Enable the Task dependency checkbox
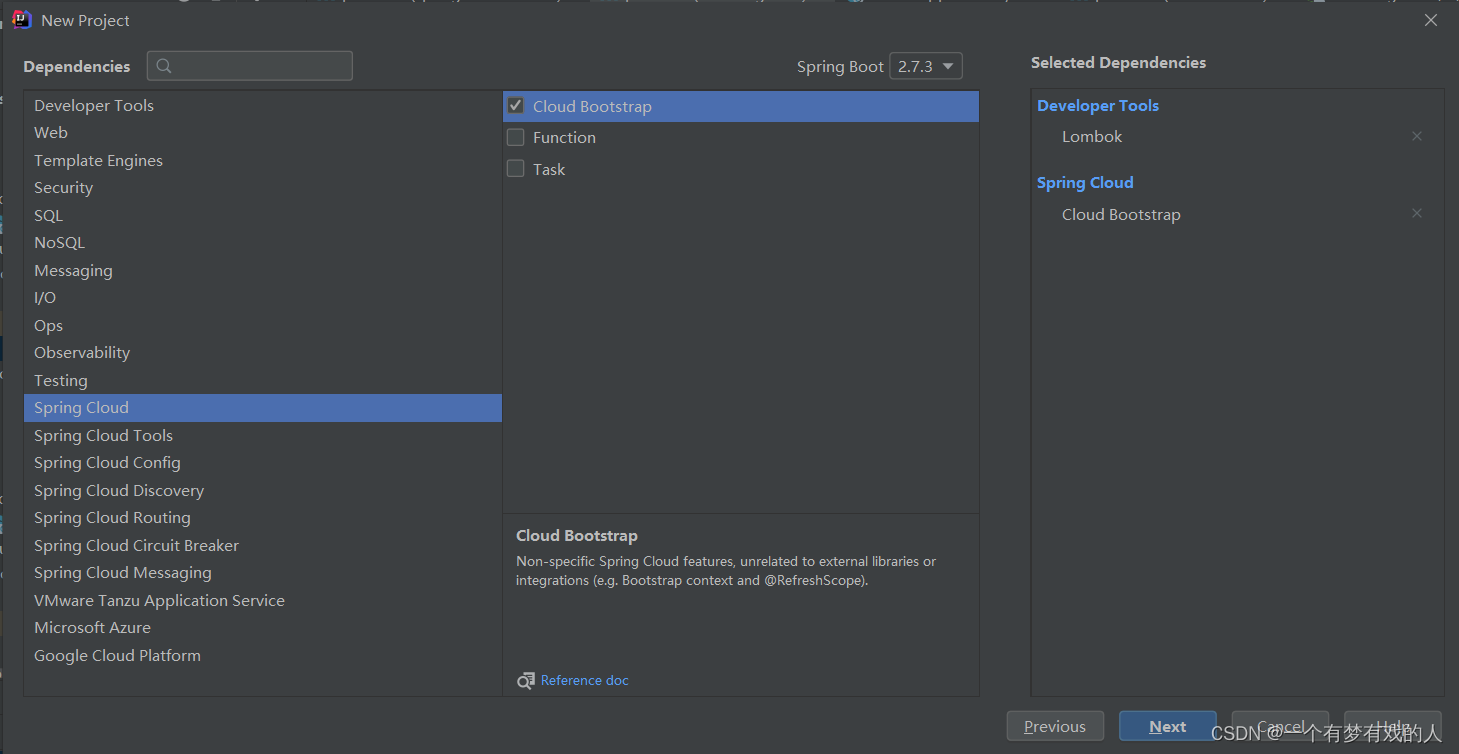 [x=516, y=169]
